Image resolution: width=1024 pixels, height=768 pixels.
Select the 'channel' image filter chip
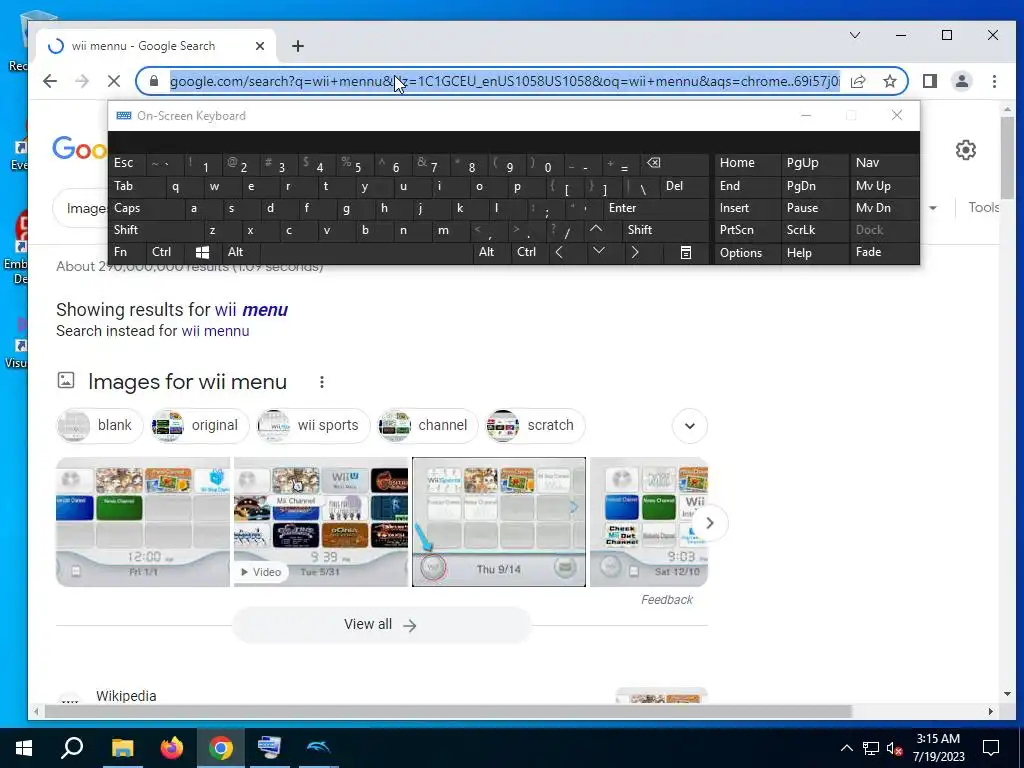coord(427,426)
